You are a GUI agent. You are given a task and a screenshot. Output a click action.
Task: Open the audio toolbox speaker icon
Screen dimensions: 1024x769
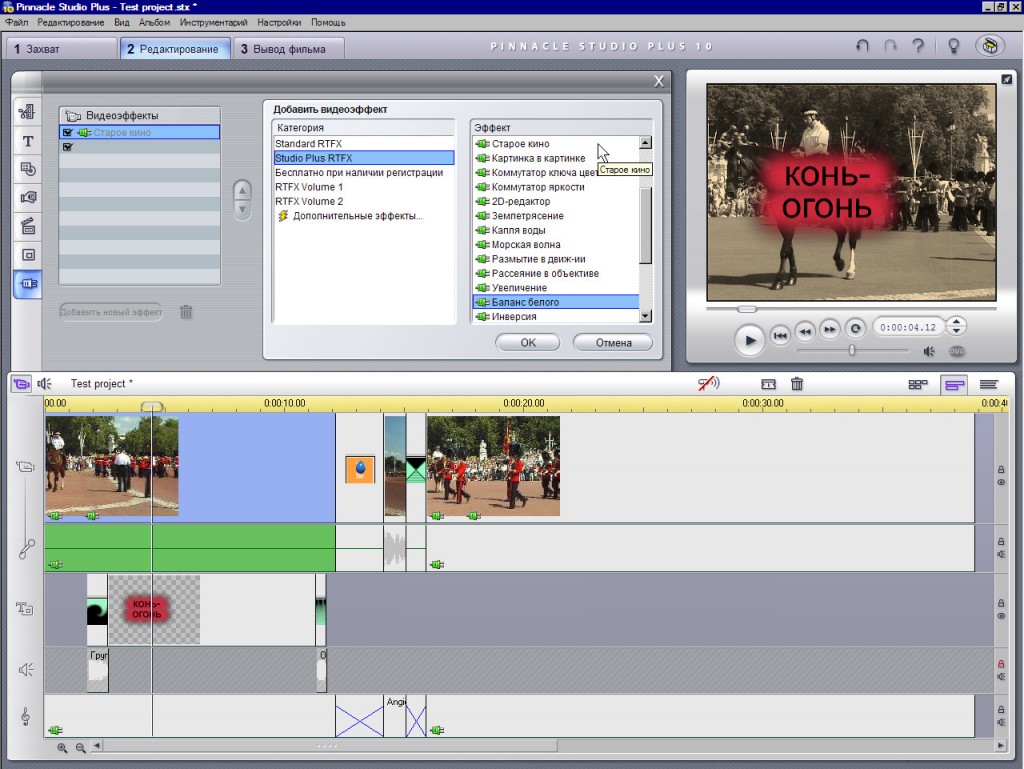click(44, 384)
